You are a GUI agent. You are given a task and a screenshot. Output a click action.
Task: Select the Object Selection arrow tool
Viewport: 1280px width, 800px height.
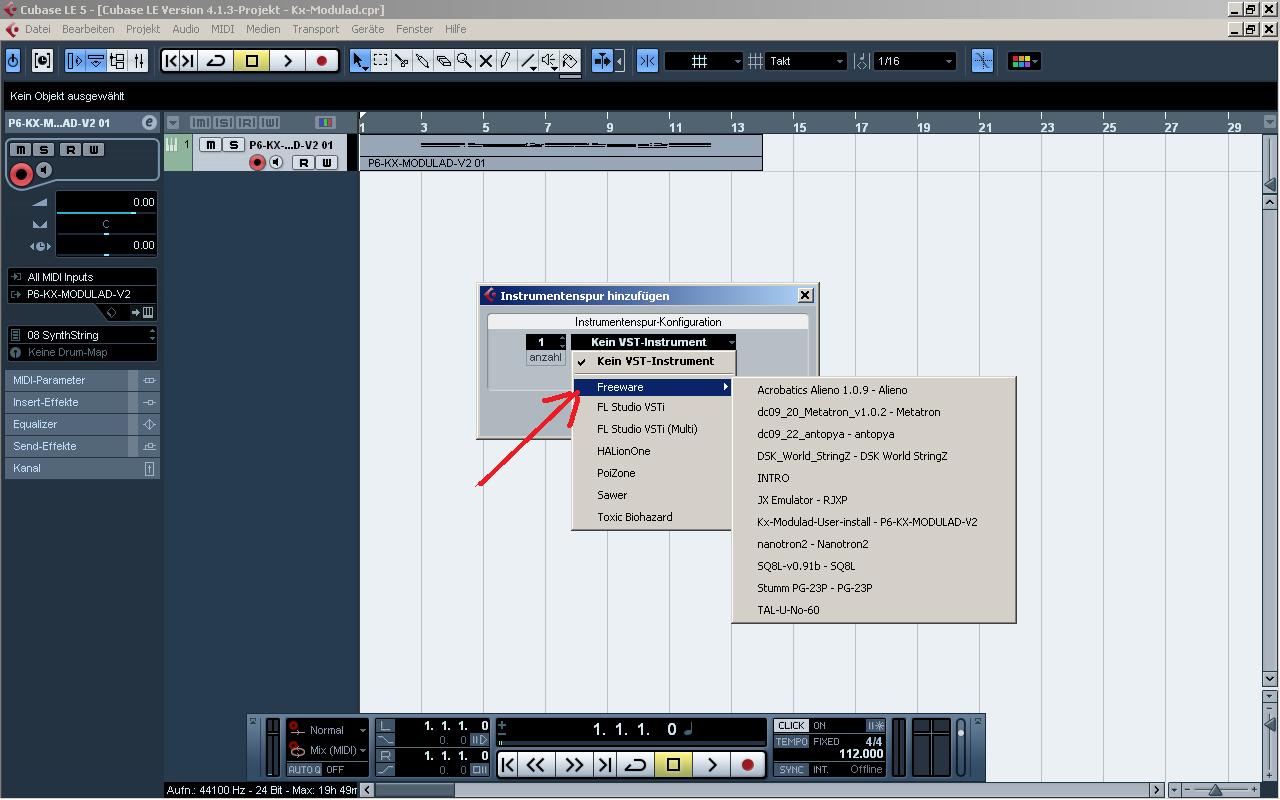click(360, 61)
